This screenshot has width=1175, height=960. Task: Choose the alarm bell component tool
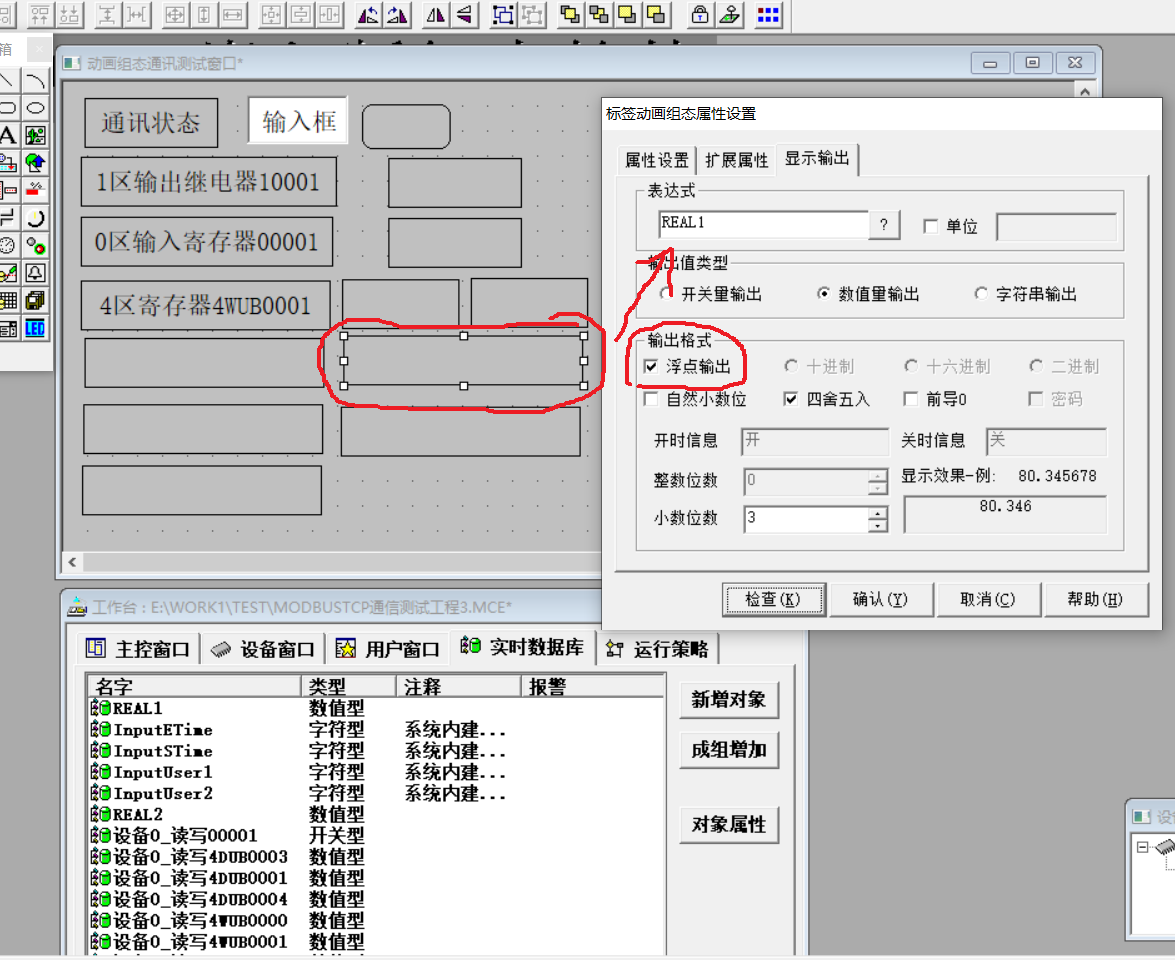(35, 273)
